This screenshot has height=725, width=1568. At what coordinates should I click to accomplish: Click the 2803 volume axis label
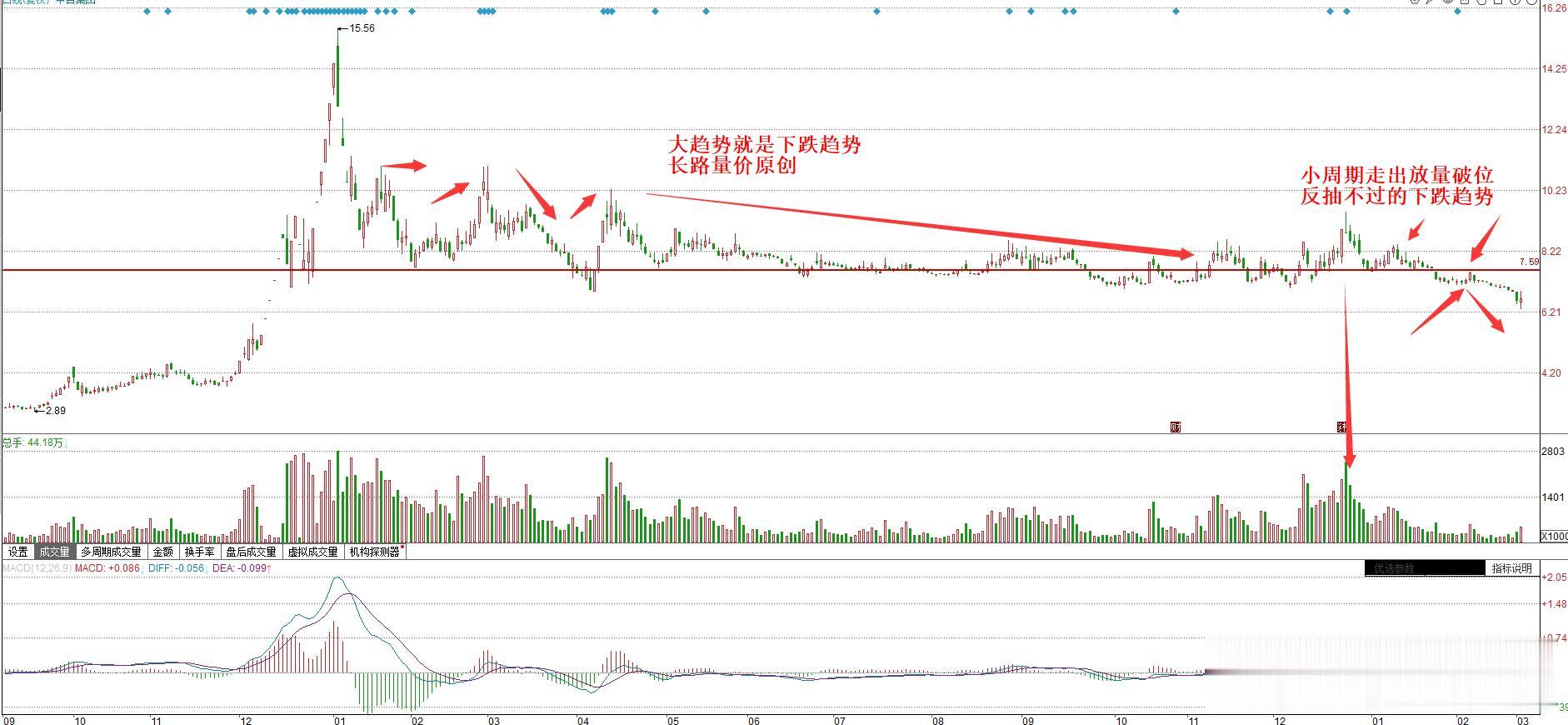pos(1554,452)
